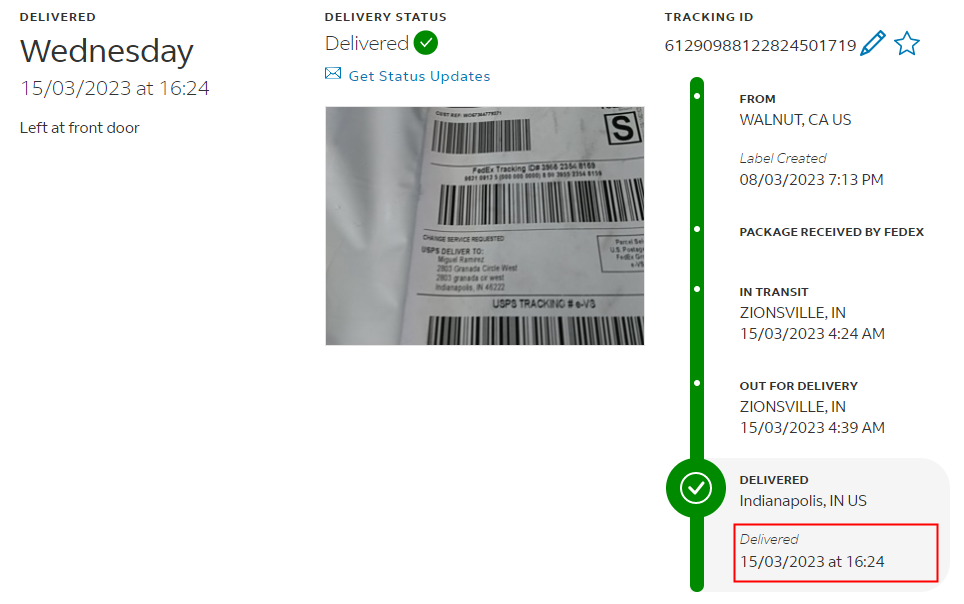This screenshot has width=964, height=604.
Task: Click the OUT FOR DELIVERY heading
Action: [799, 386]
